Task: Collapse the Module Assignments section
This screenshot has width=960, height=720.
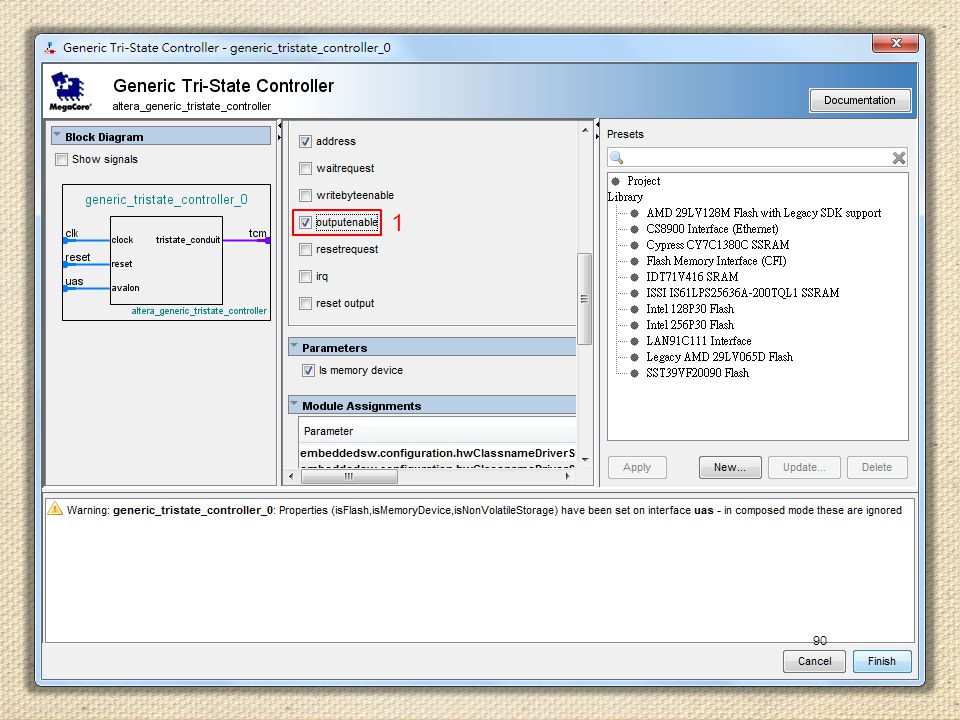Action: [x=294, y=405]
